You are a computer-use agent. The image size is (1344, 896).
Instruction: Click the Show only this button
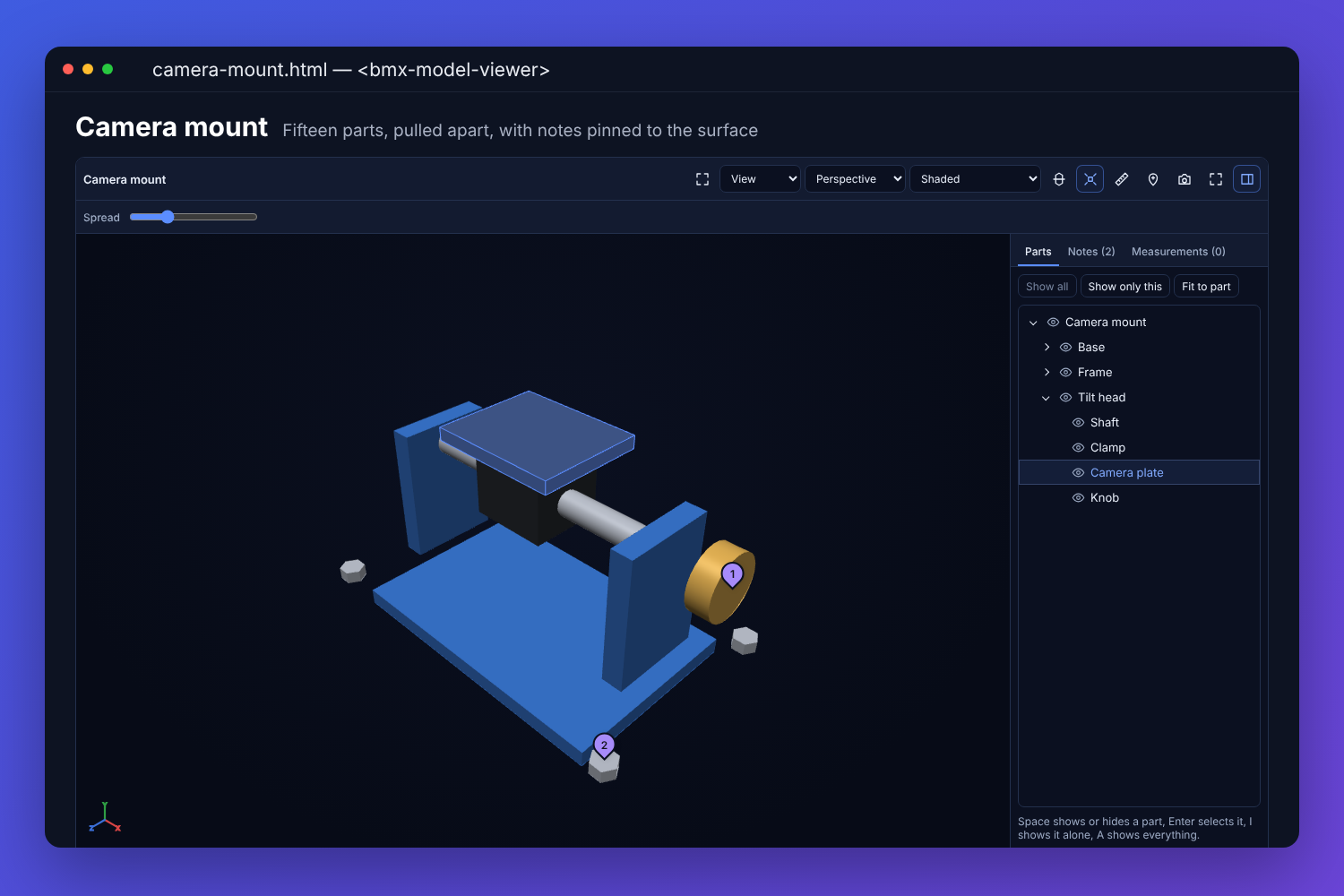[x=1124, y=287]
